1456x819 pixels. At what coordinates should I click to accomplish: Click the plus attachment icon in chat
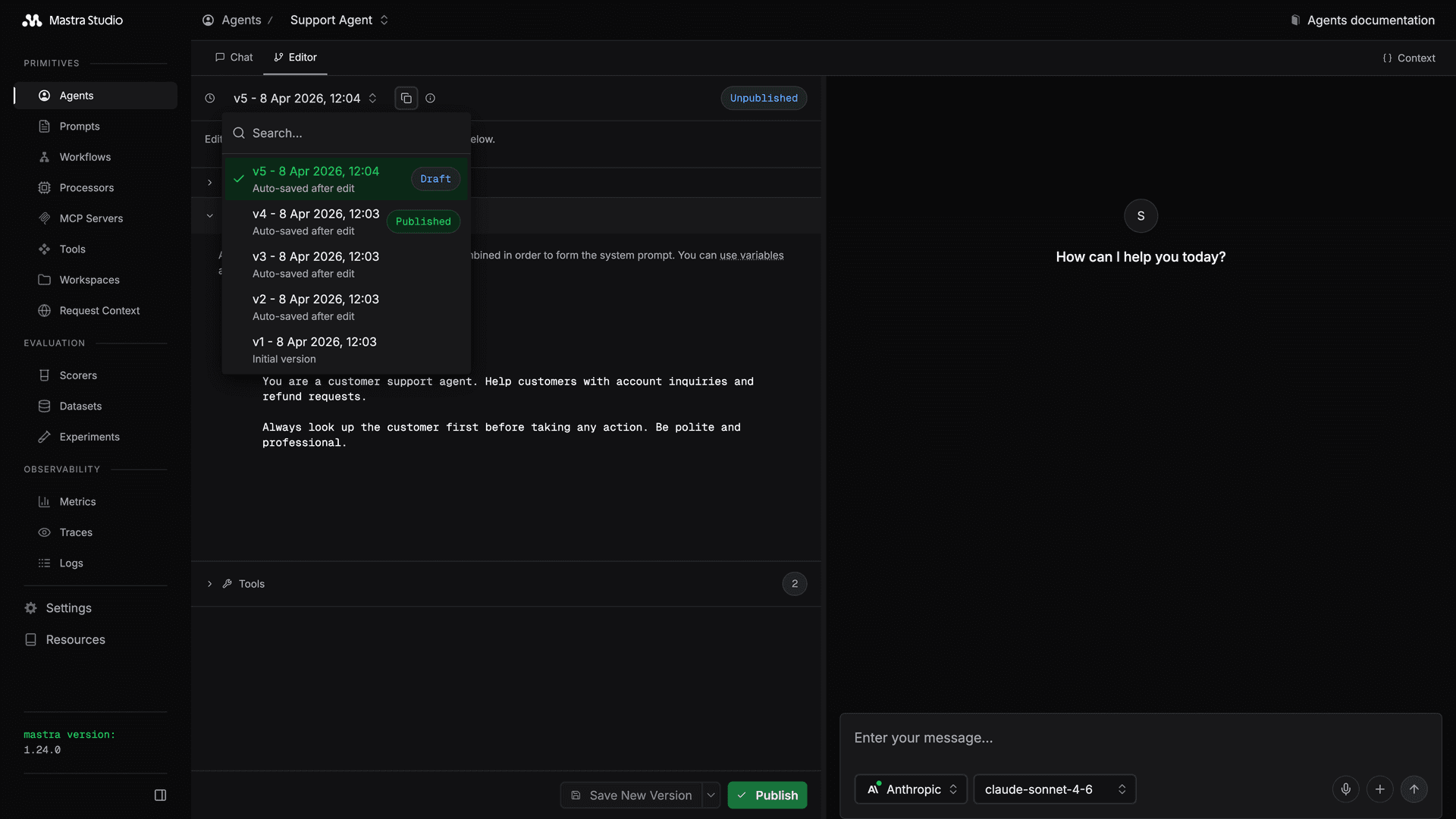(x=1379, y=789)
